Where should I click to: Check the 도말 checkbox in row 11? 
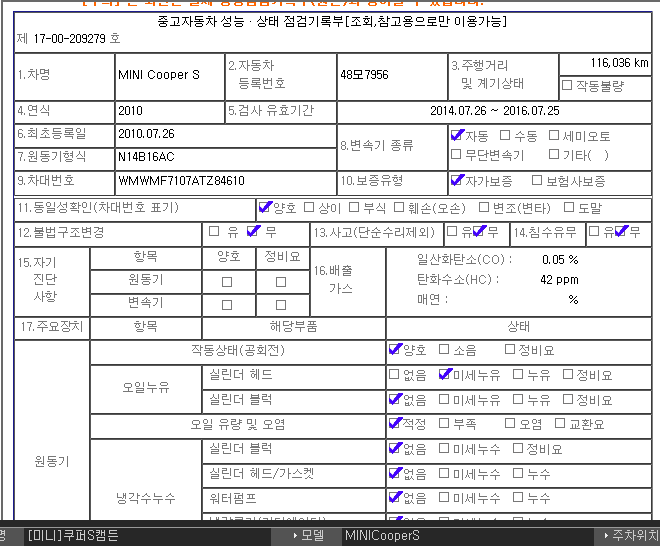coord(570,208)
